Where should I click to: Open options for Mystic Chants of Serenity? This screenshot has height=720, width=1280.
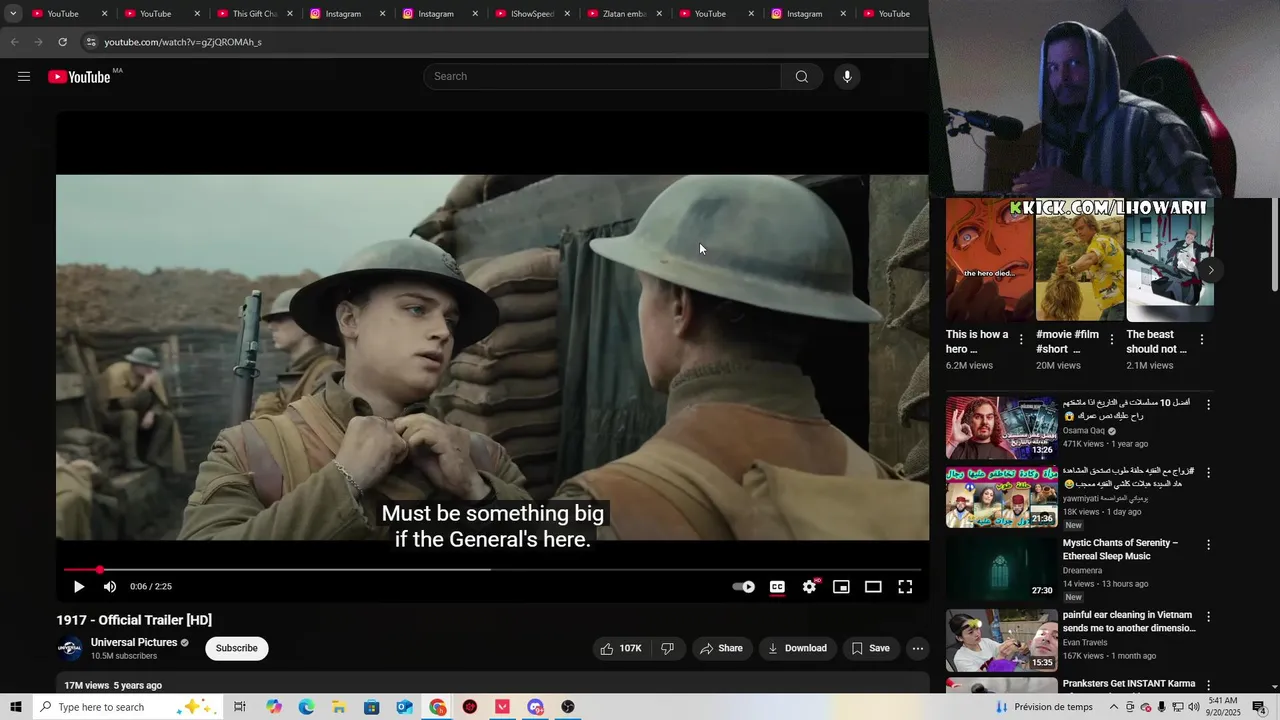point(1208,545)
